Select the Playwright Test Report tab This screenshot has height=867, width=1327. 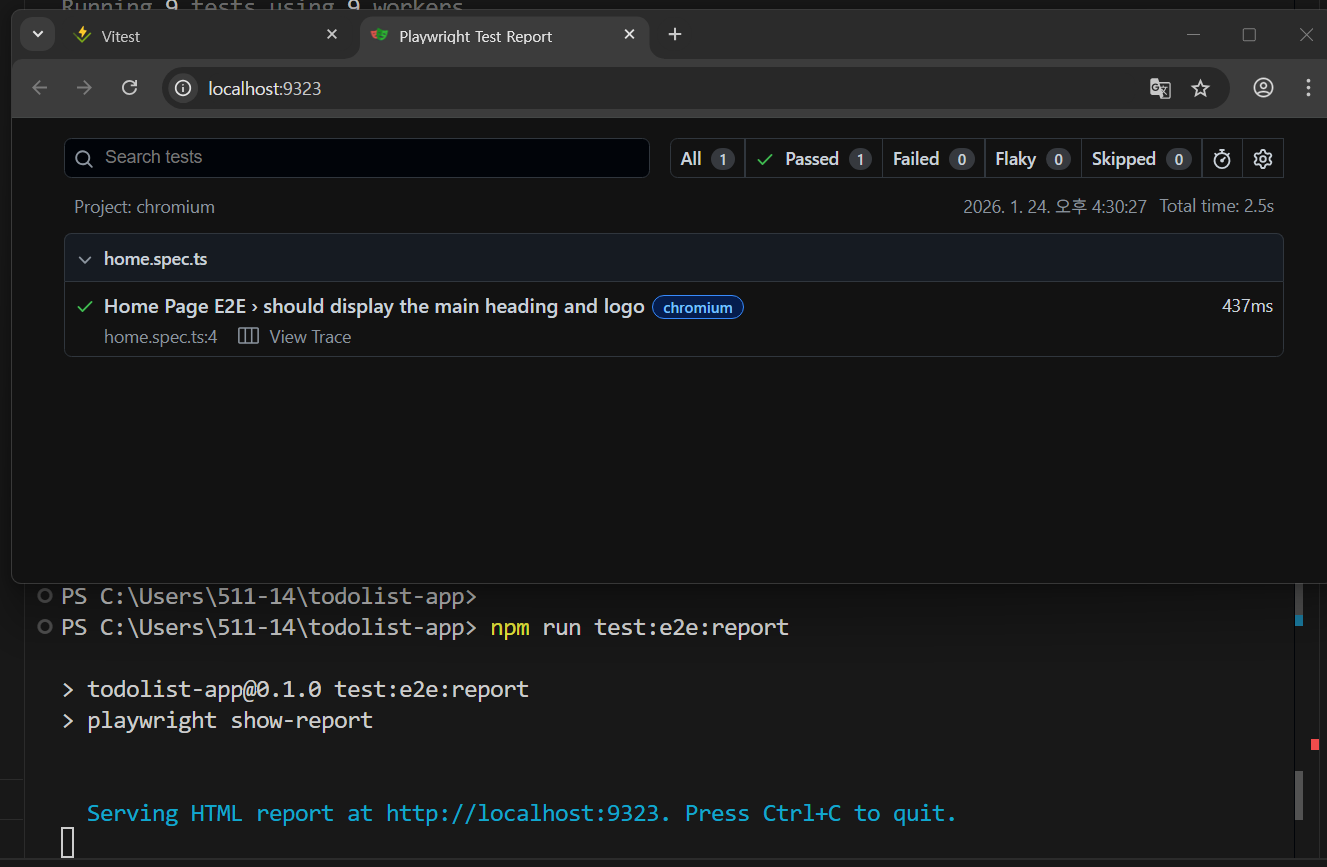503,36
